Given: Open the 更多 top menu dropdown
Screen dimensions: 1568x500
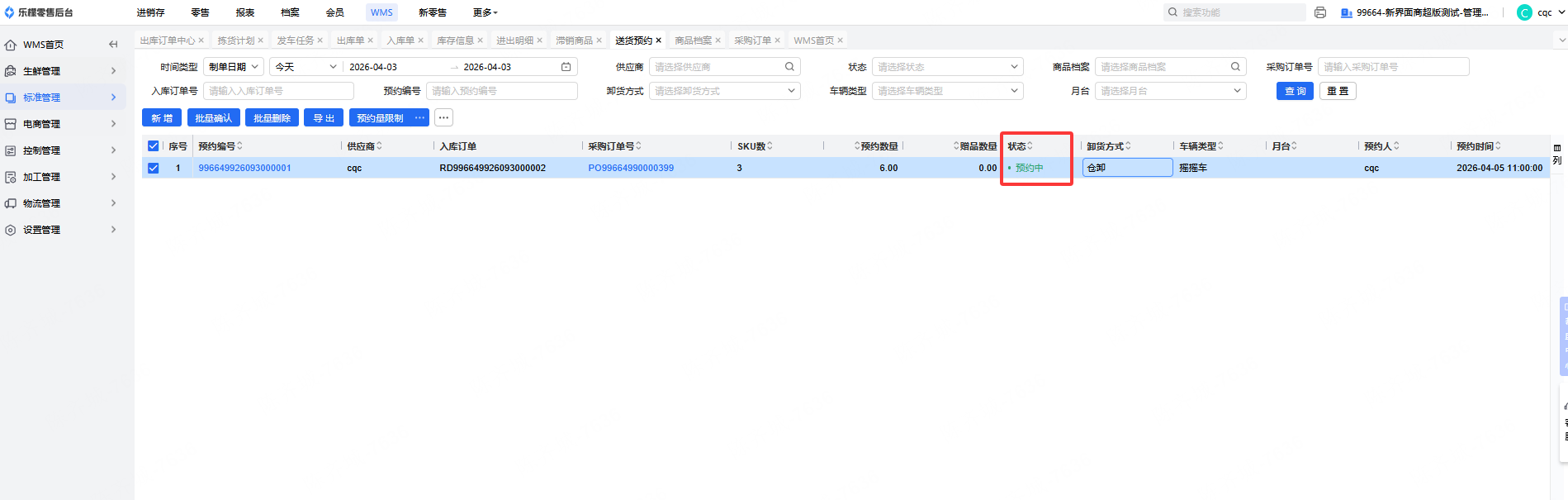Looking at the screenshot, I should pyautogui.click(x=486, y=12).
